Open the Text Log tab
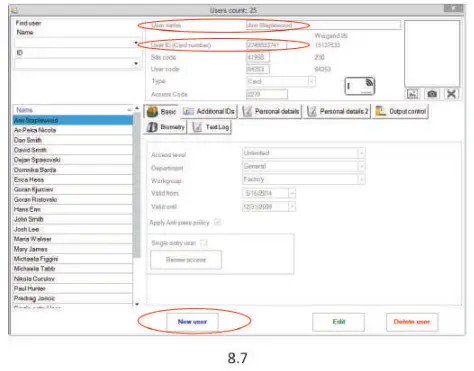This screenshot has width=474, height=371. click(x=210, y=127)
